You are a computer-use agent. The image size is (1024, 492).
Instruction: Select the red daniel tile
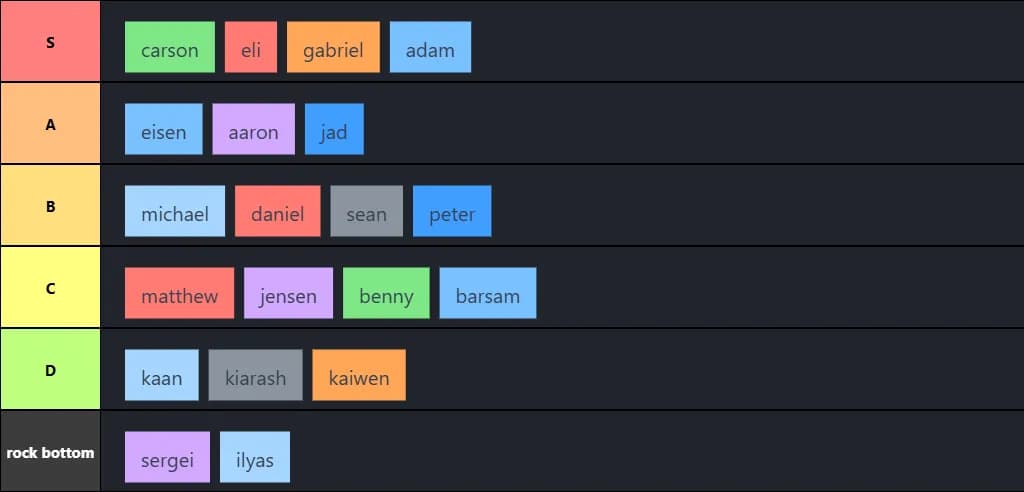[277, 211]
